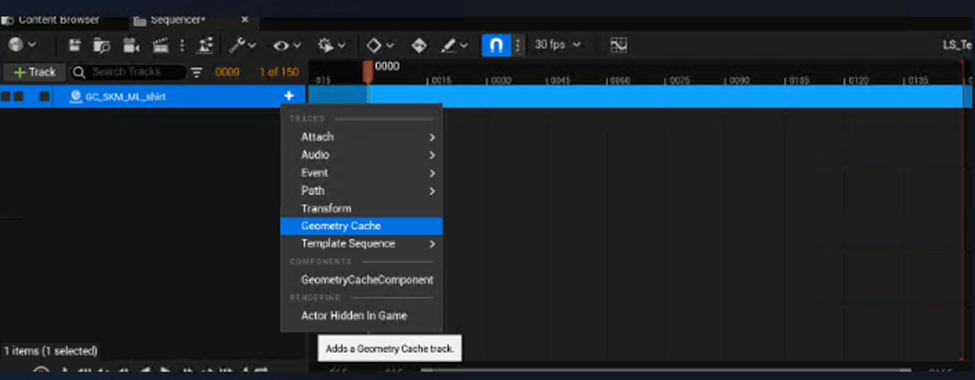Click the '1 of 150' frame text
Image resolution: width=975 pixels, height=380 pixels.
(x=279, y=72)
